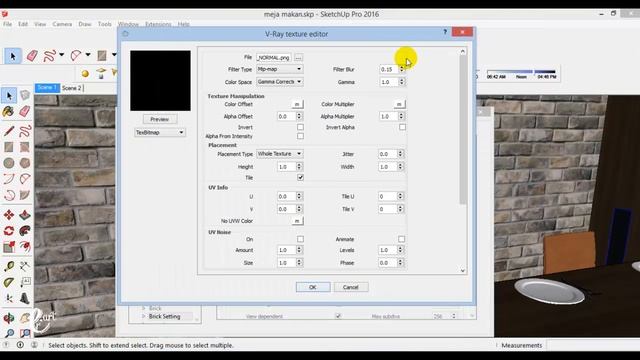The width and height of the screenshot is (640, 360).
Task: Enable the Invert checkbox
Action: pyautogui.click(x=300, y=127)
